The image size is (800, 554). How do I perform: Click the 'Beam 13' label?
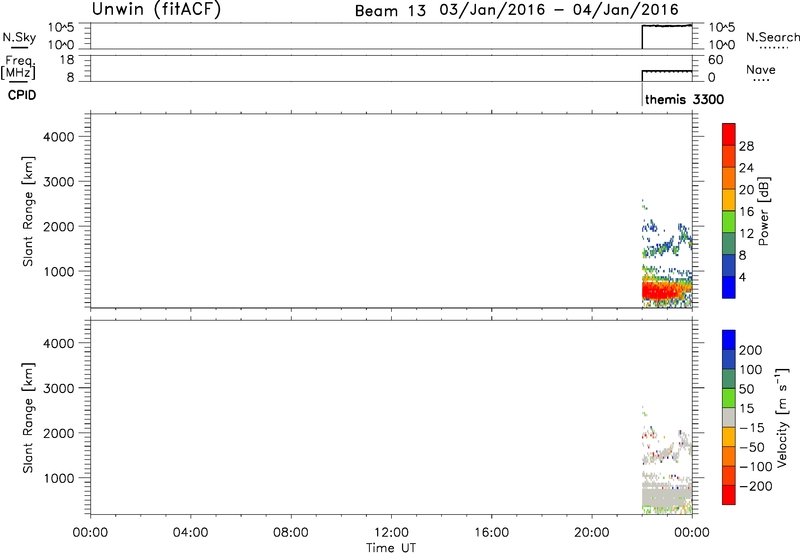(x=390, y=11)
